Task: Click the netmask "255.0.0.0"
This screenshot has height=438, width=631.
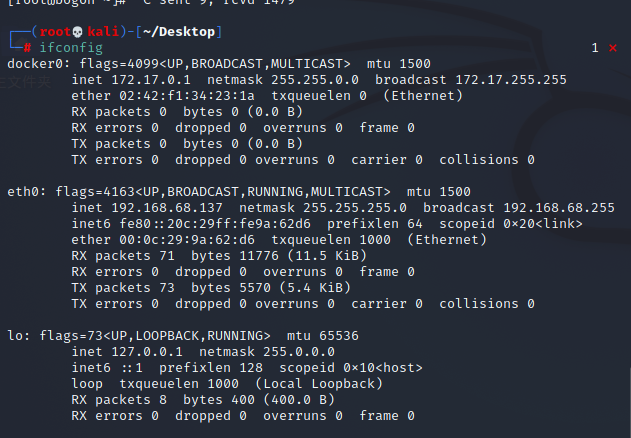Action: 299,352
